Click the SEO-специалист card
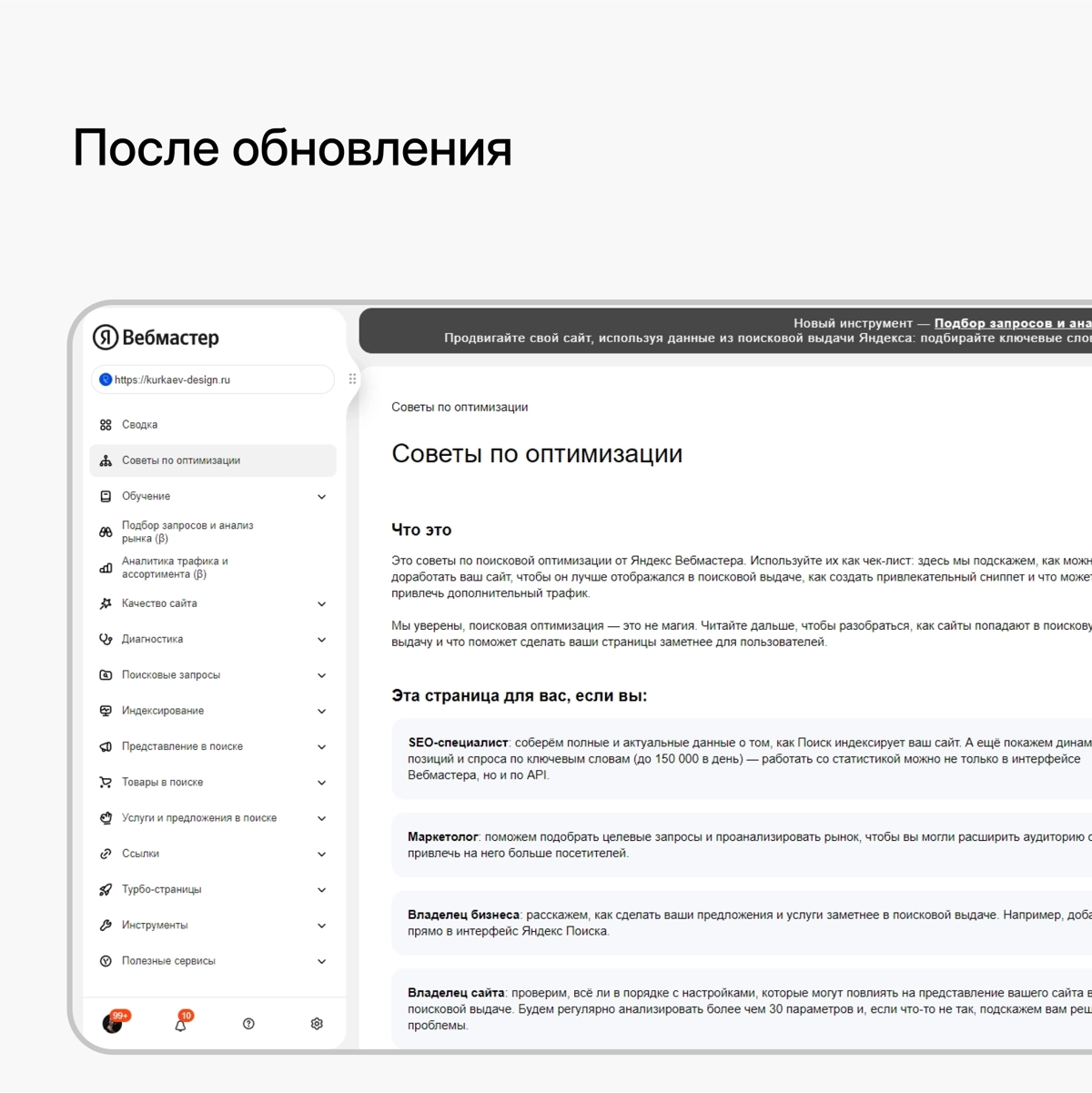The image size is (1092, 1093). tap(742, 759)
